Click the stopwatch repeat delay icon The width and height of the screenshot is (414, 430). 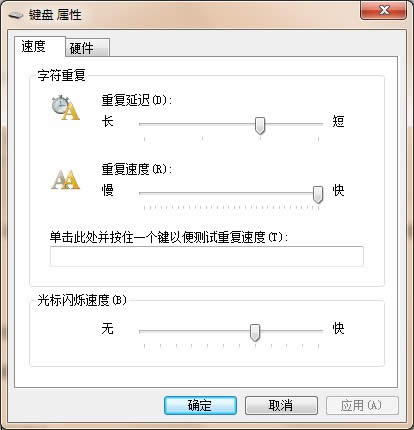(65, 108)
